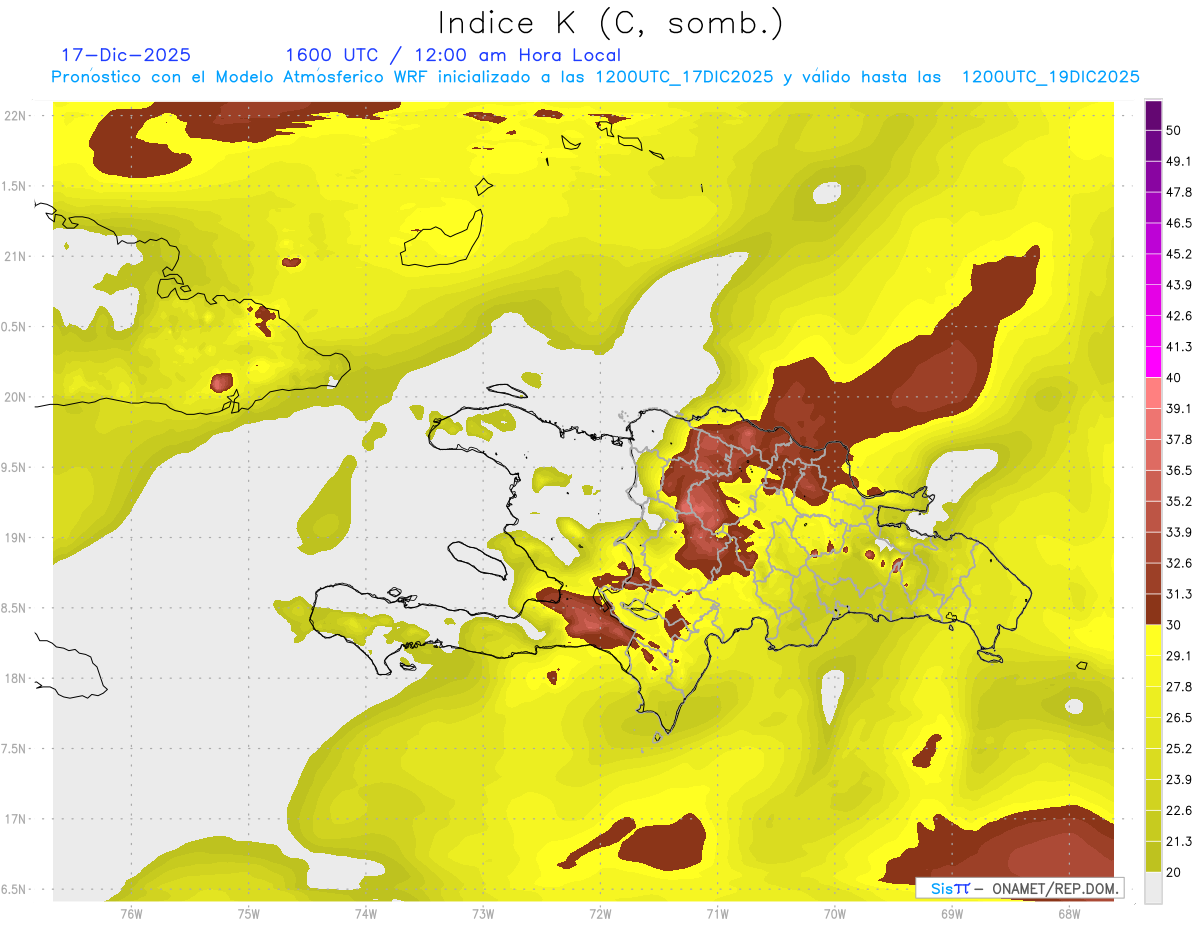Click the colorbar label '42.6'
The width and height of the screenshot is (1200, 927).
(1179, 316)
